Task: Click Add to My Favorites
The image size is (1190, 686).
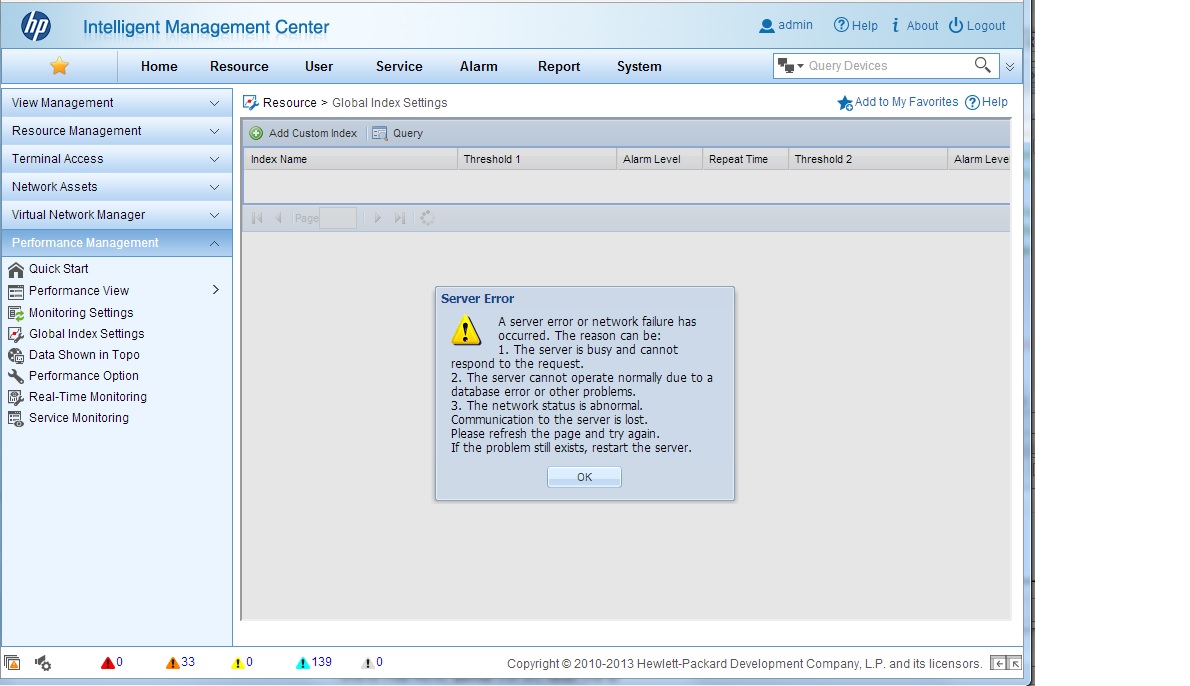Action: [898, 102]
